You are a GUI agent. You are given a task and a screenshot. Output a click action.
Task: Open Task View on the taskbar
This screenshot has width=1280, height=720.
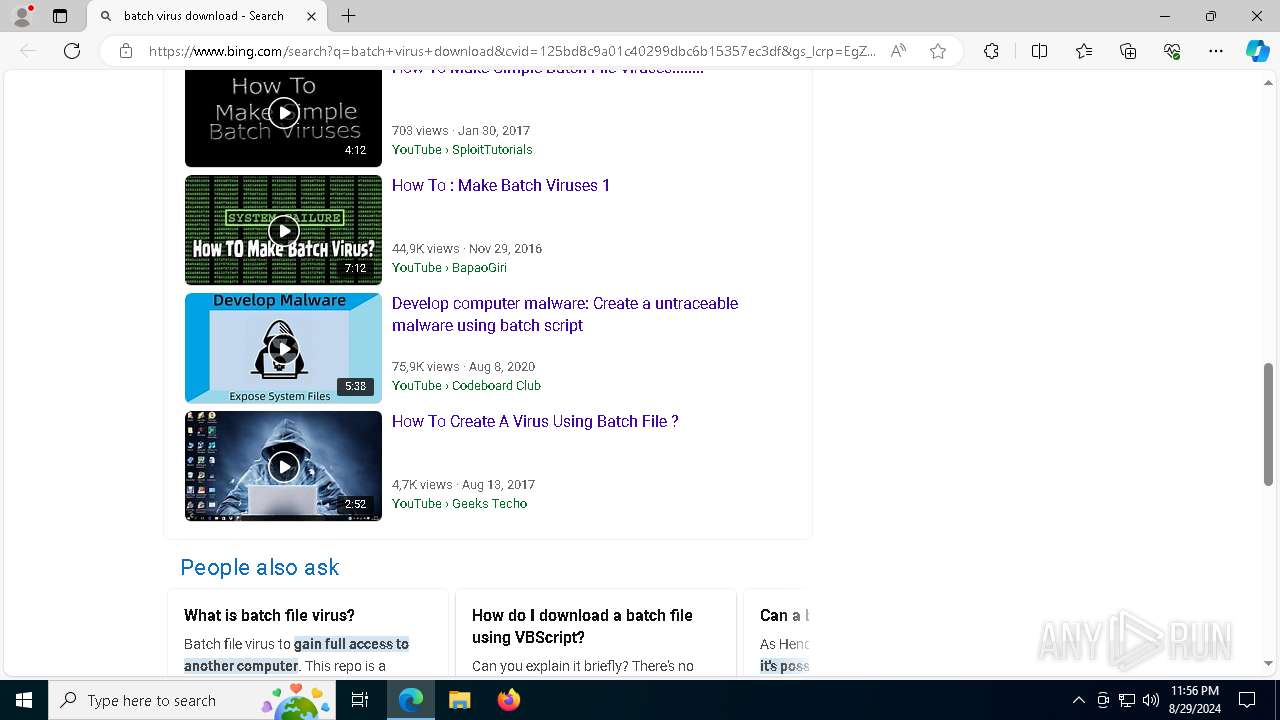coord(360,700)
